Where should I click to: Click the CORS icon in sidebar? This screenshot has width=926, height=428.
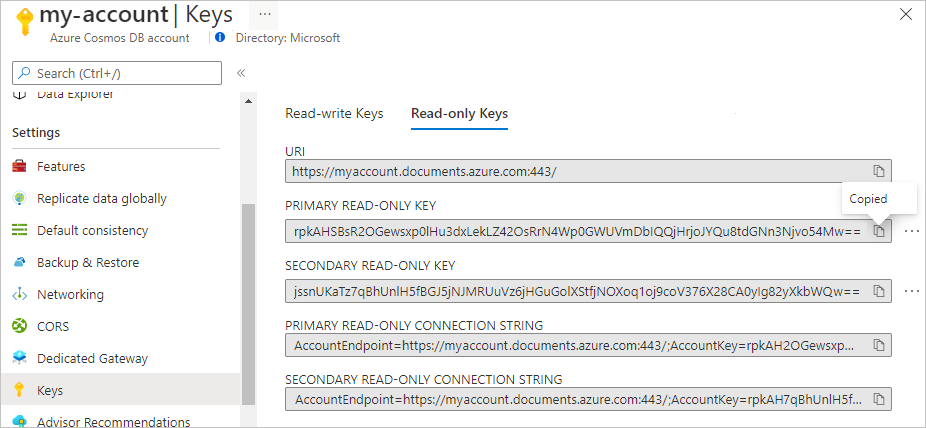(x=19, y=326)
